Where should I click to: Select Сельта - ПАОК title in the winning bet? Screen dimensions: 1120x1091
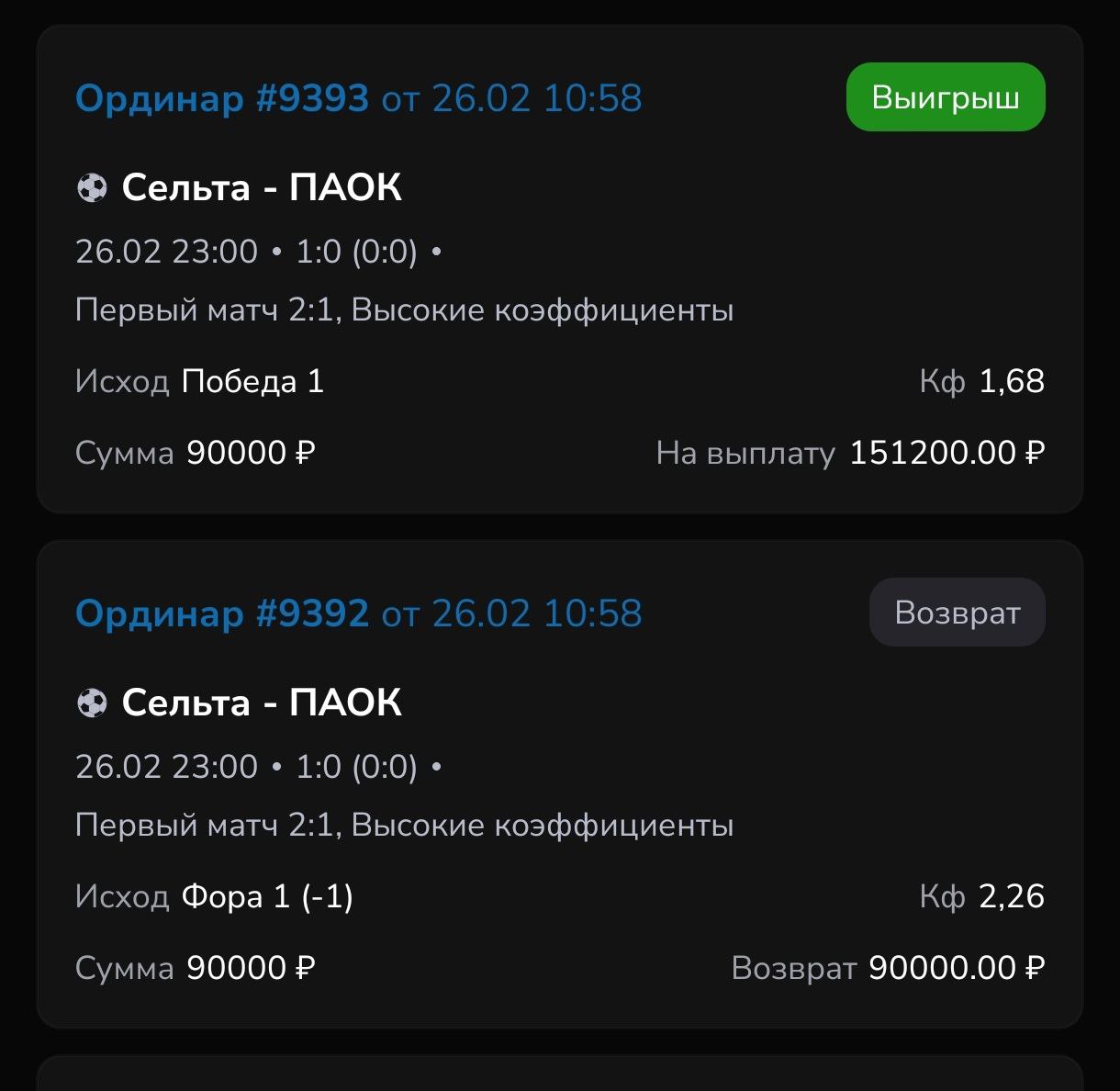(x=262, y=188)
